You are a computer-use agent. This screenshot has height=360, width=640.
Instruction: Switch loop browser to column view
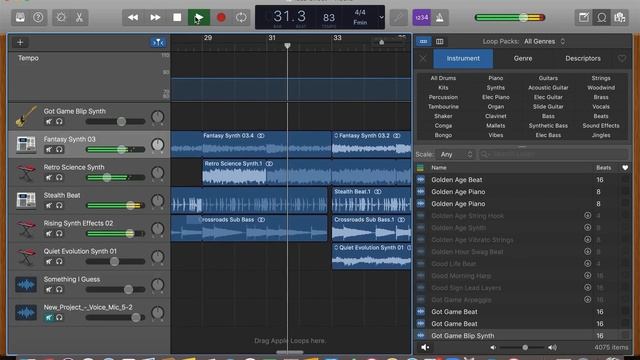coord(440,41)
